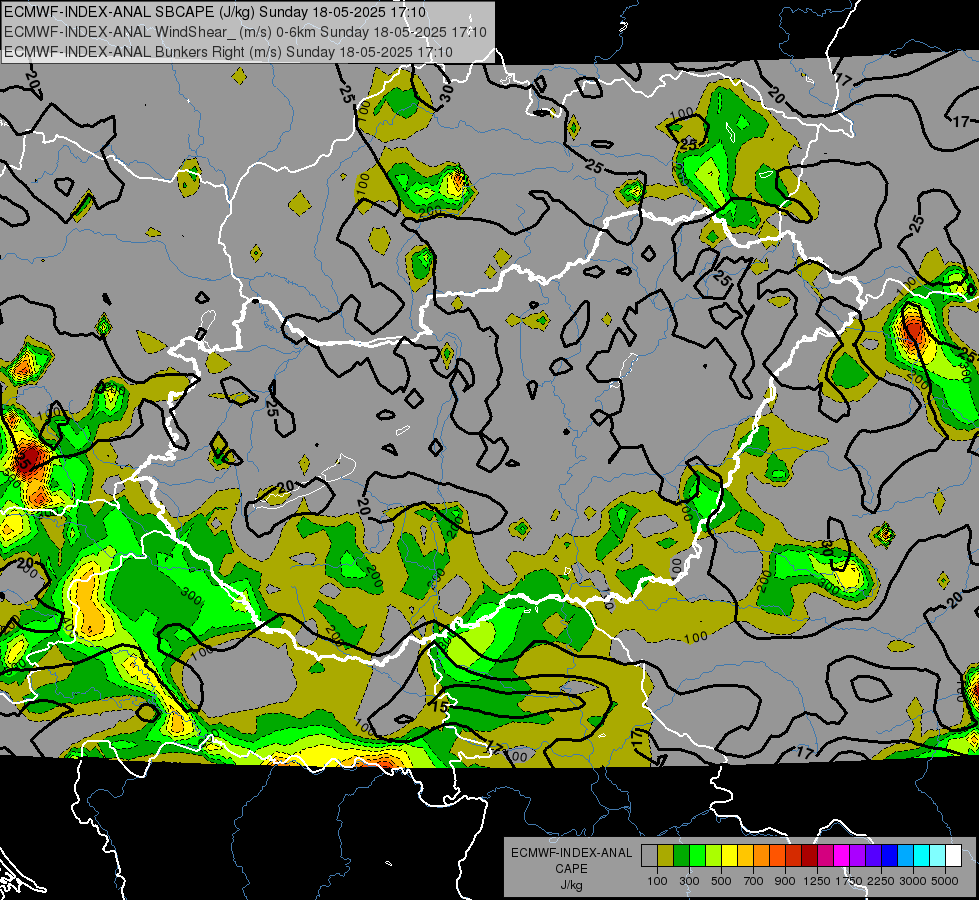Click the 2250 legend scale label
This screenshot has height=900, width=979.
pos(881,881)
